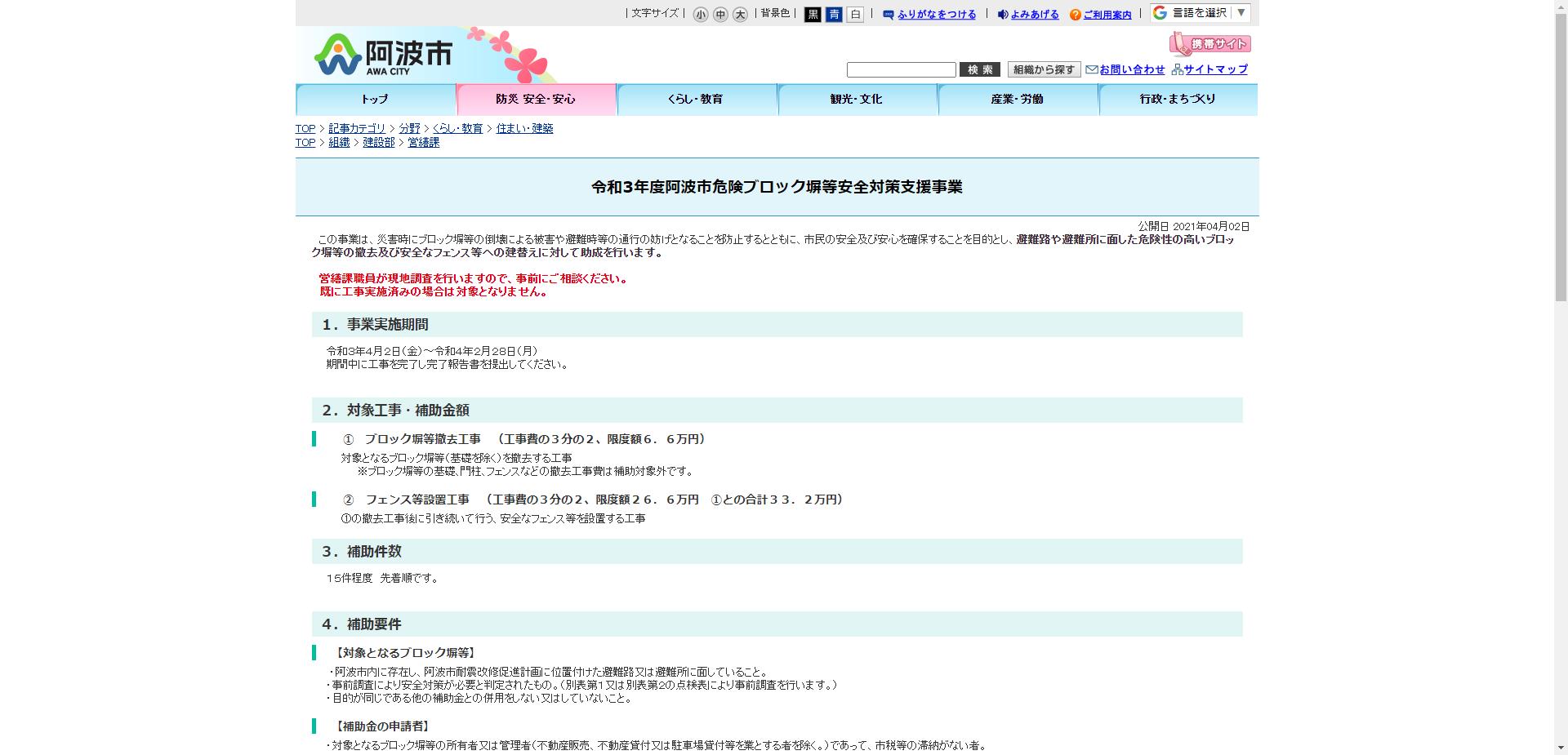Select the 小 small font size icon
Screen dimensions: 1568x755
(698, 14)
